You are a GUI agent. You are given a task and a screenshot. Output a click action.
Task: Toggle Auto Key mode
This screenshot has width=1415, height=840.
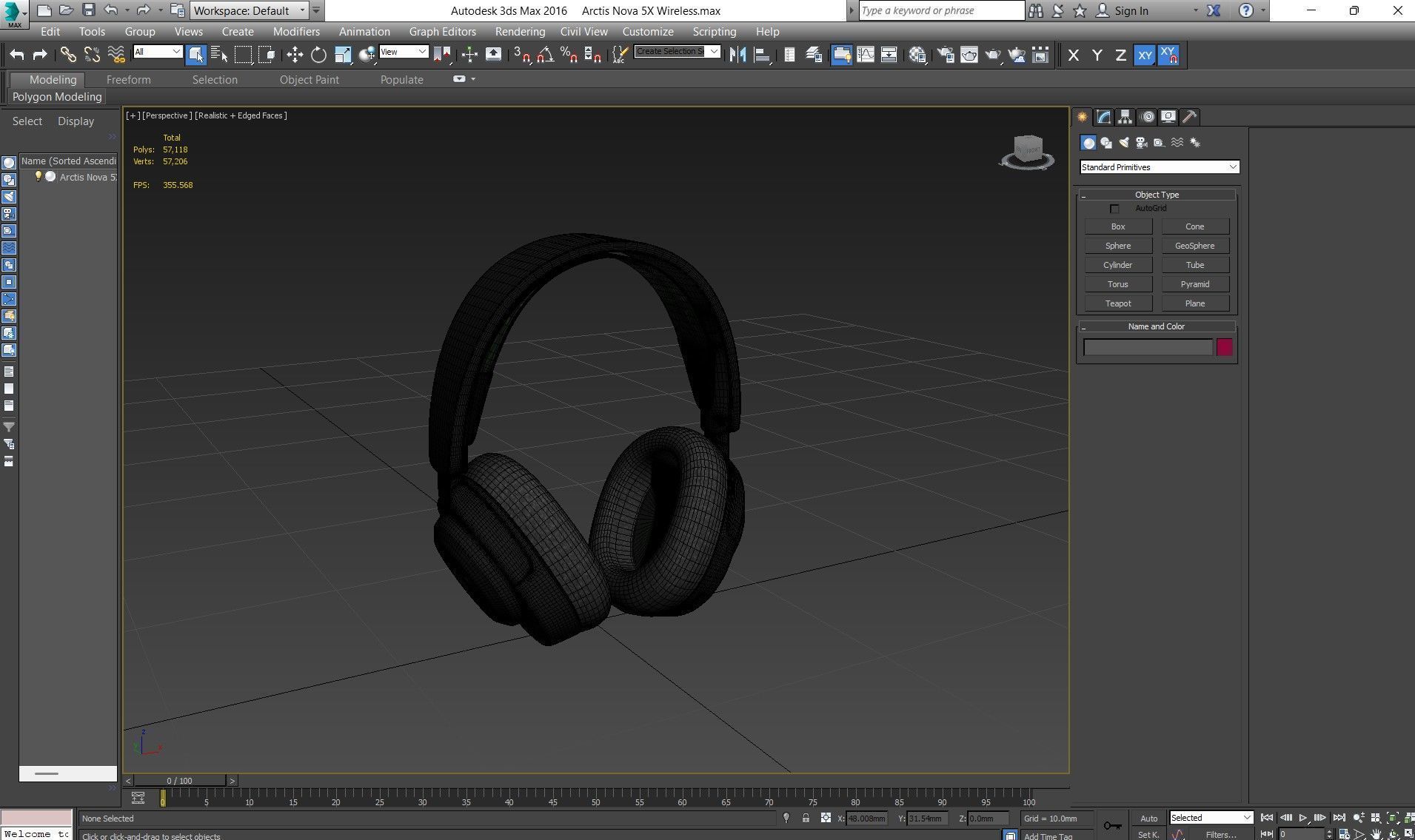point(1148,818)
